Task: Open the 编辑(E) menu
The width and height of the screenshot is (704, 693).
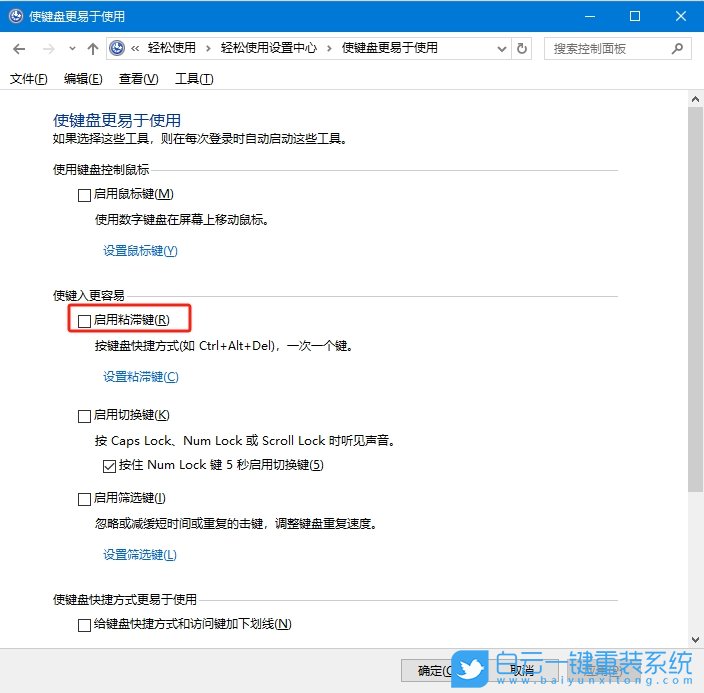Action: click(x=83, y=79)
